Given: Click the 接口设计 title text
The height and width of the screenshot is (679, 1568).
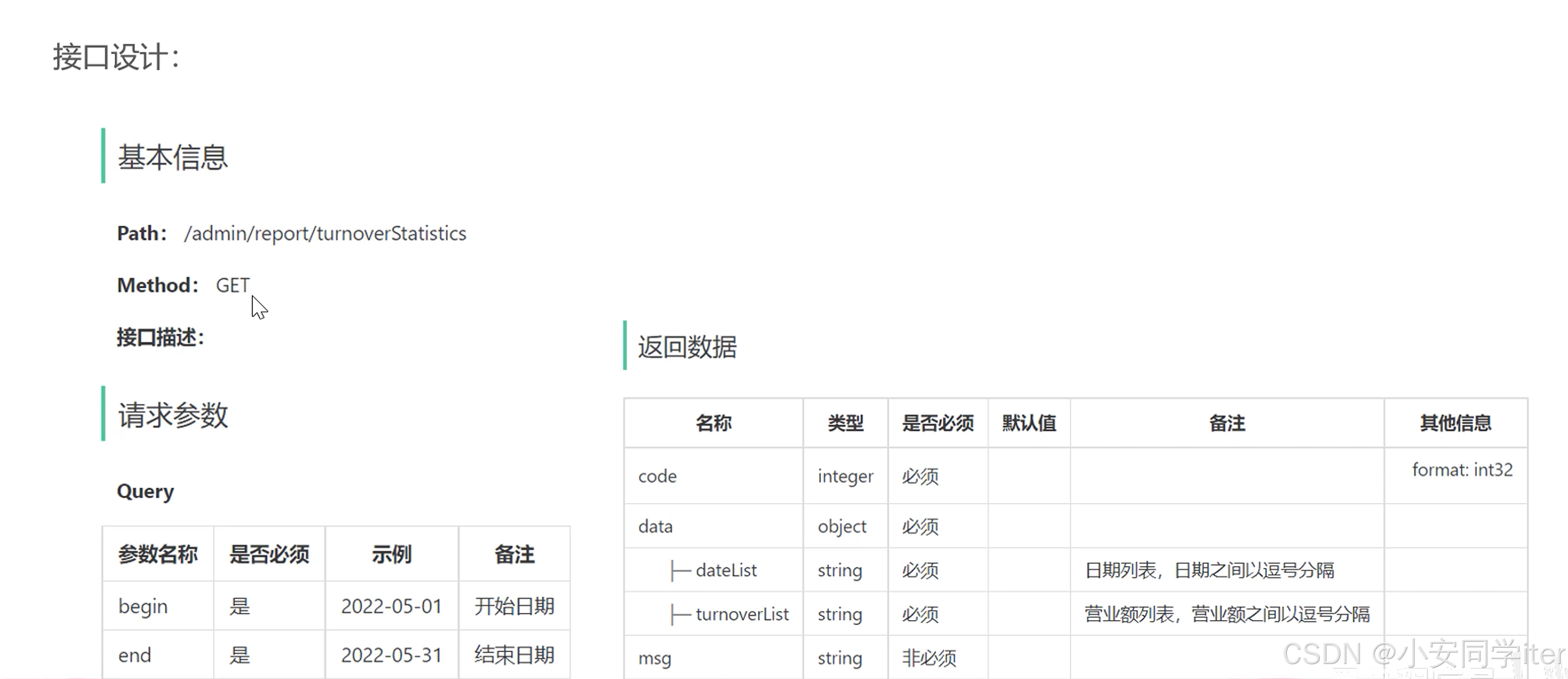Looking at the screenshot, I should [116, 57].
